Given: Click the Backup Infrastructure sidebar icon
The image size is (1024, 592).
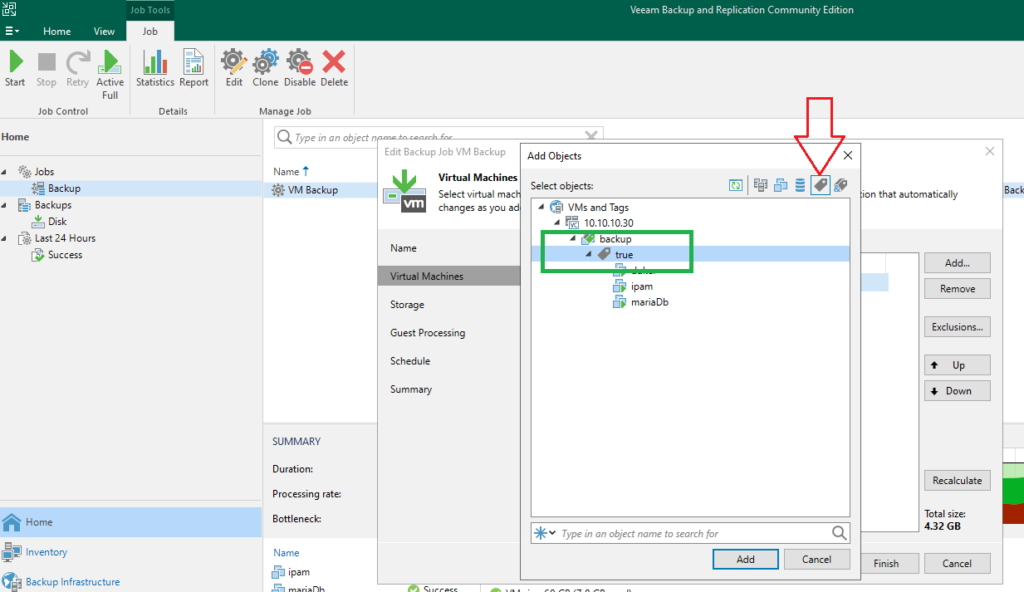Looking at the screenshot, I should coord(10,582).
